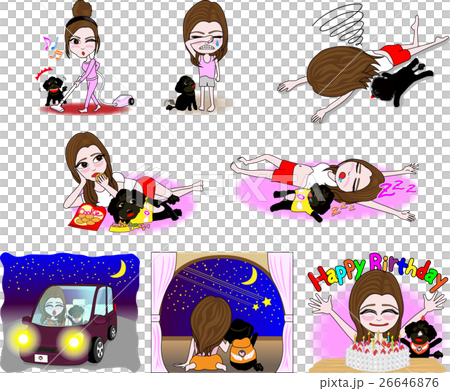Screen dimensions: 450x391
Task: Click the pink vacuum cleaner canister
Action: click(125, 99)
